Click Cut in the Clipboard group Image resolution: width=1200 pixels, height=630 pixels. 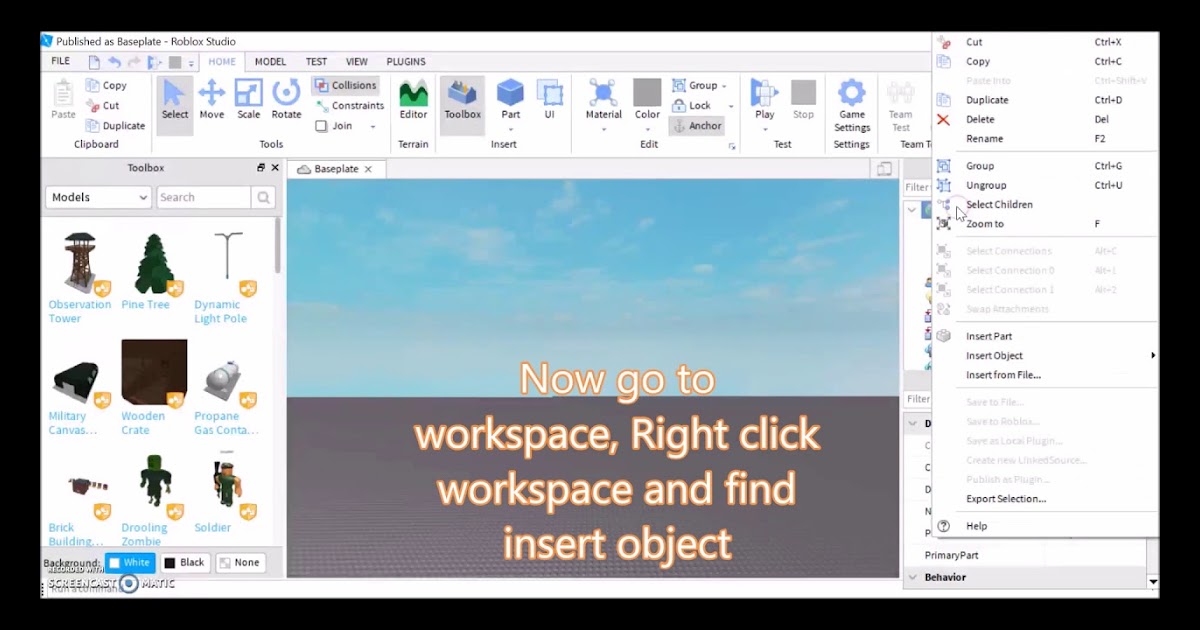coord(102,106)
